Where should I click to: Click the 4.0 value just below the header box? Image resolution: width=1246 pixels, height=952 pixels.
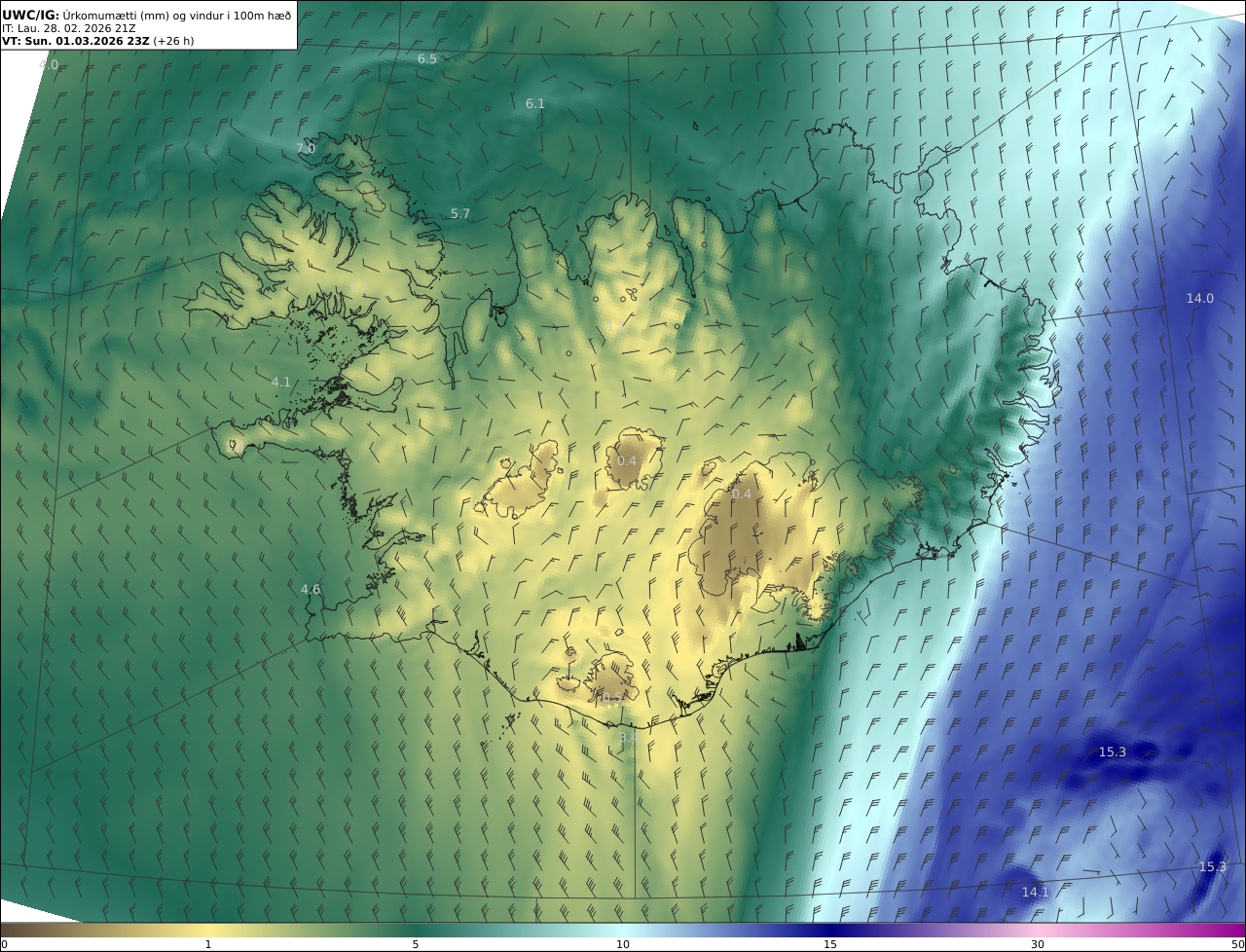(x=48, y=64)
